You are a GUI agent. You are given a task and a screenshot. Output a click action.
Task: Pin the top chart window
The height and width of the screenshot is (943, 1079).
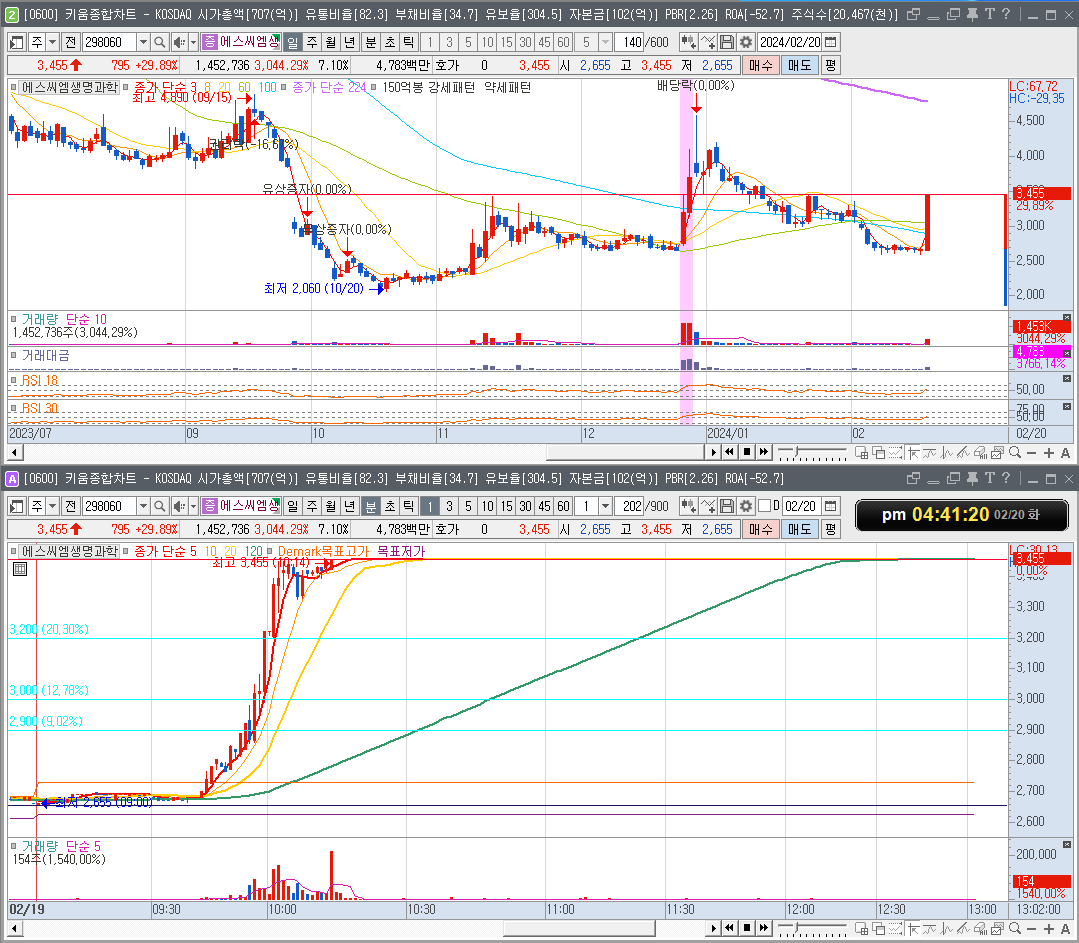972,14
